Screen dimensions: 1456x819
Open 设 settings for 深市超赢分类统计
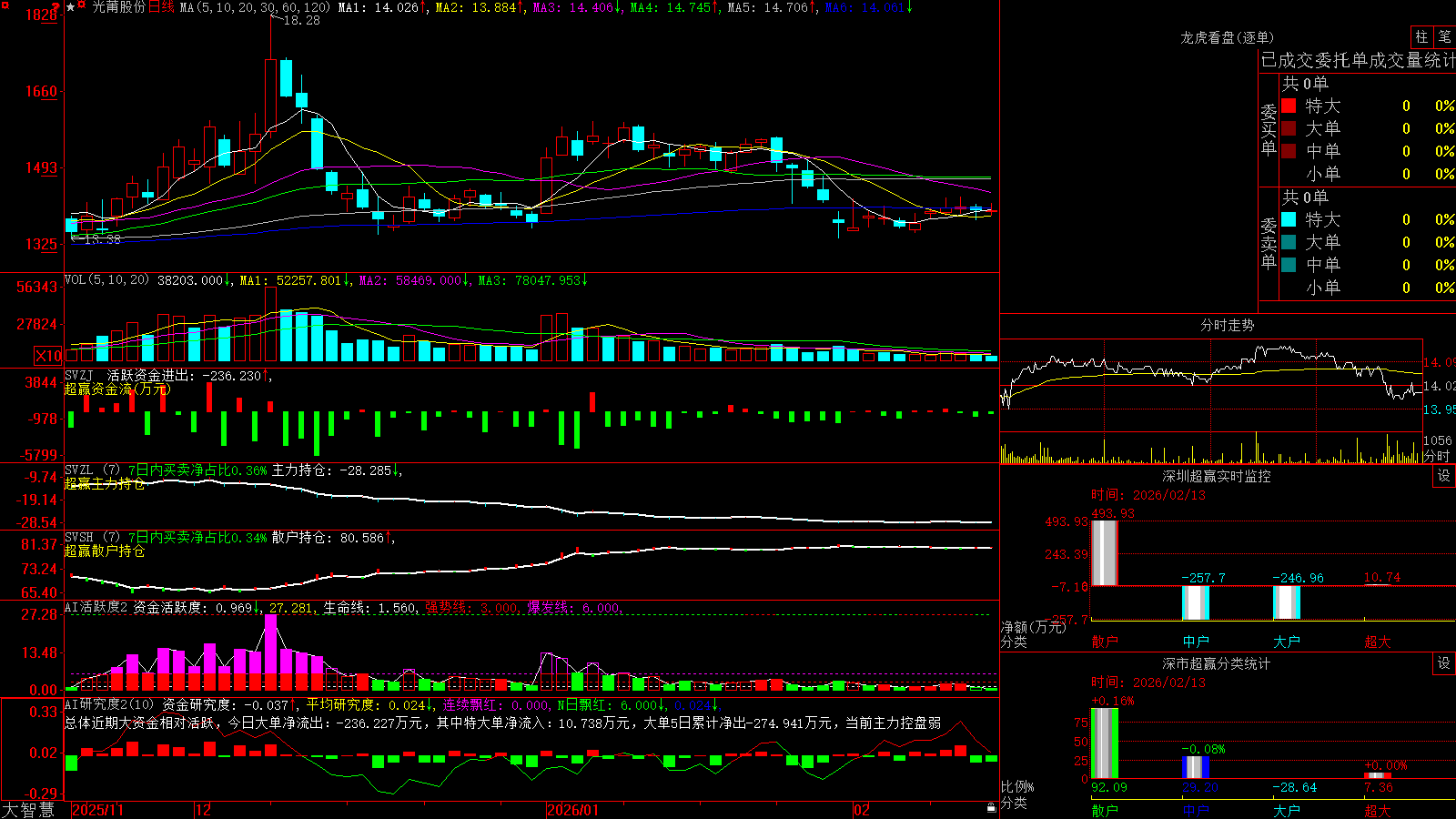[1444, 663]
